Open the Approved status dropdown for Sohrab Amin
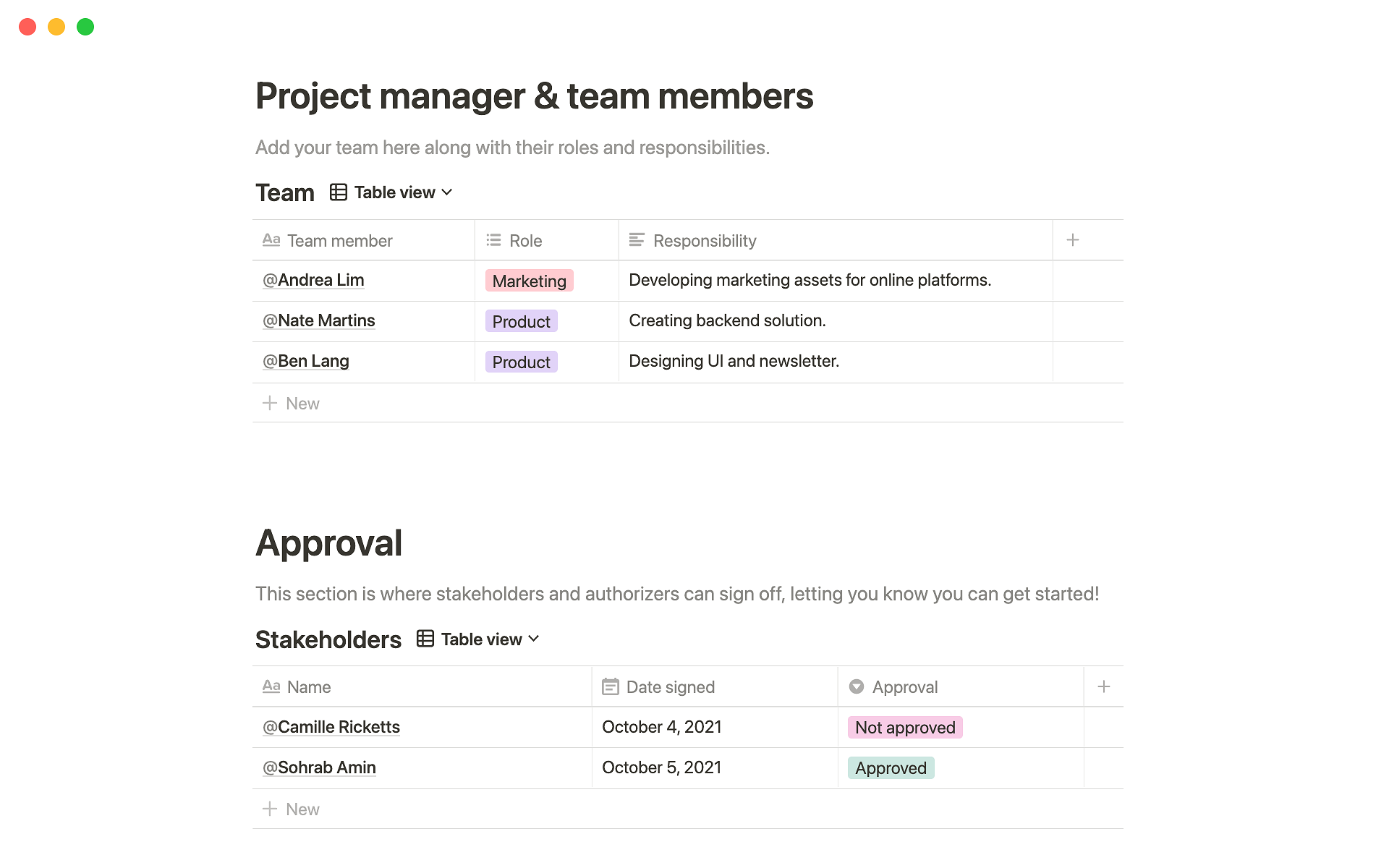Viewport: 1389px width, 868px height. [891, 767]
